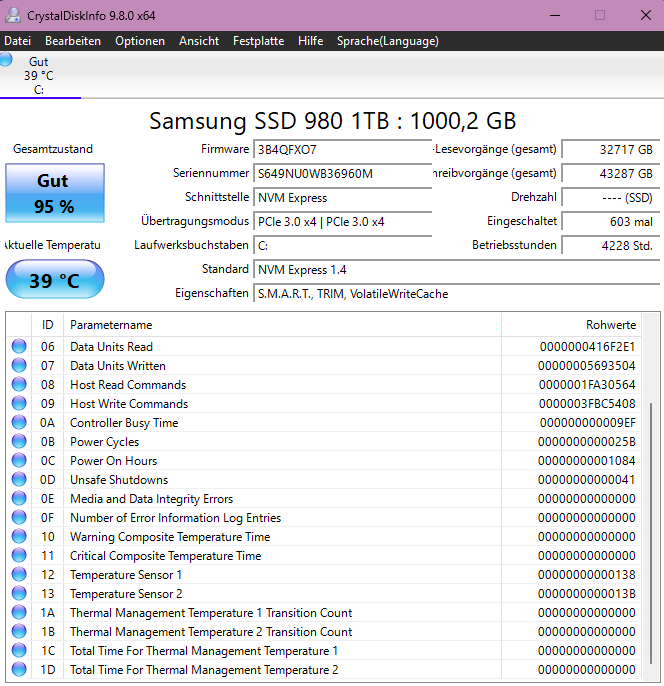Click raw value 000000000013B
The height and width of the screenshot is (686, 664).
tap(587, 594)
